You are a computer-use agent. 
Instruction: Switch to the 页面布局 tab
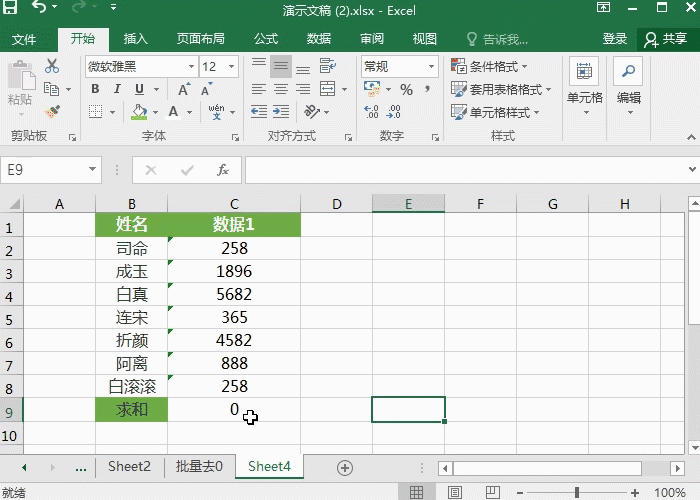click(x=200, y=39)
